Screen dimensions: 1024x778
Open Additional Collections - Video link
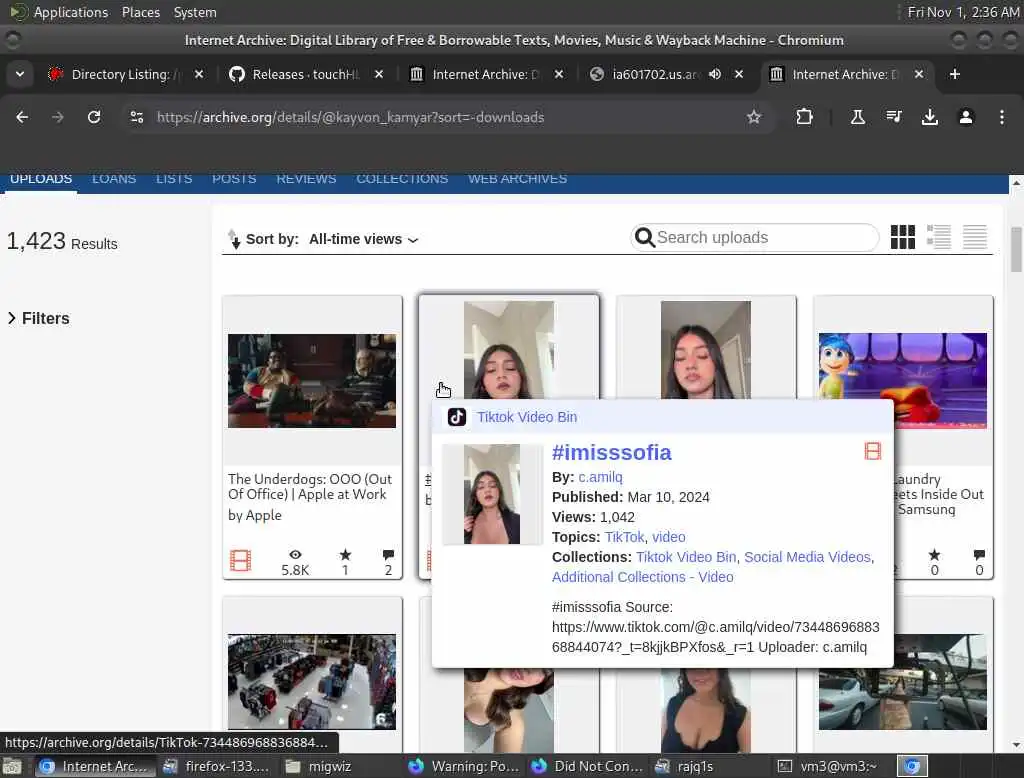(x=643, y=577)
